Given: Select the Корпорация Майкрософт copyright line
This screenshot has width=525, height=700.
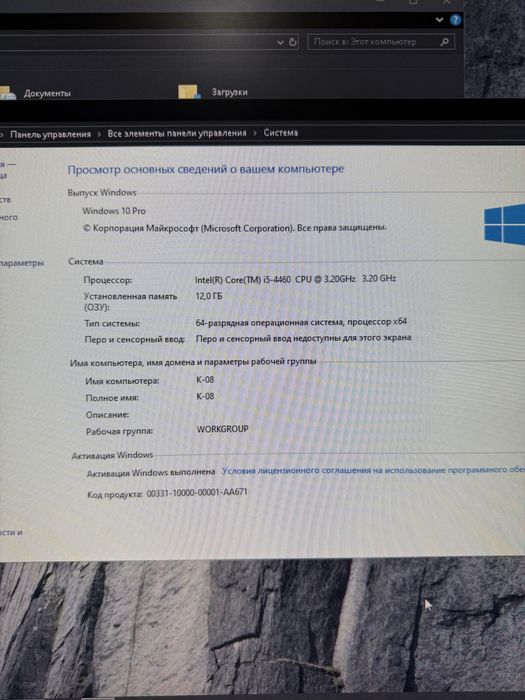Looking at the screenshot, I should coord(234,228).
